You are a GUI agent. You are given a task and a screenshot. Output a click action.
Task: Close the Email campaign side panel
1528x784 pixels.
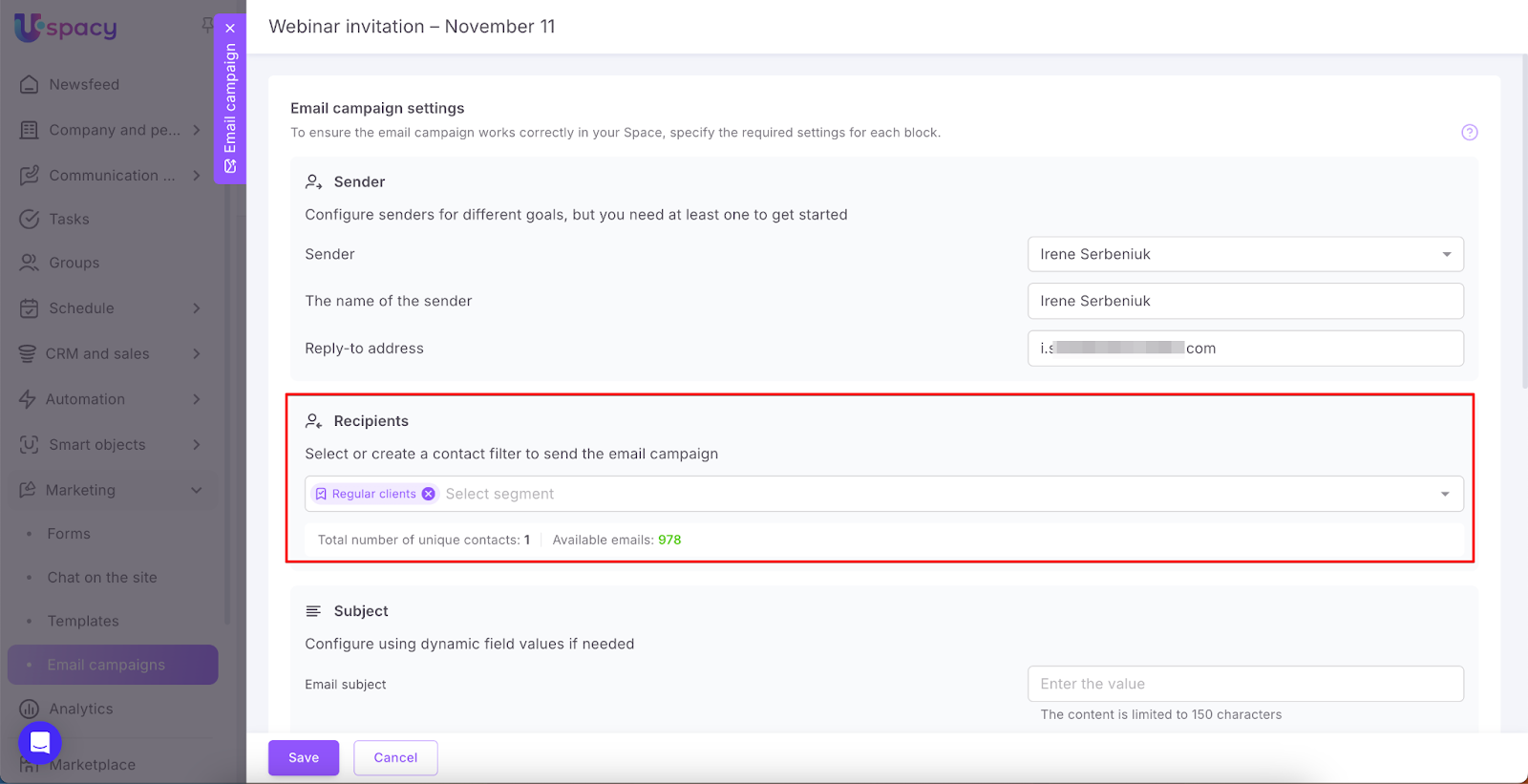tap(230, 29)
